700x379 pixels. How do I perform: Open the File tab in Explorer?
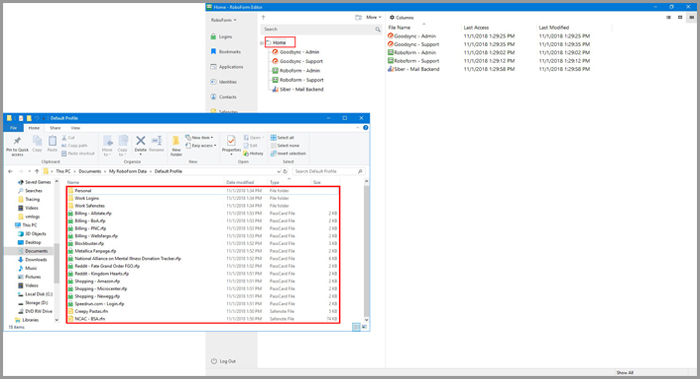point(13,128)
